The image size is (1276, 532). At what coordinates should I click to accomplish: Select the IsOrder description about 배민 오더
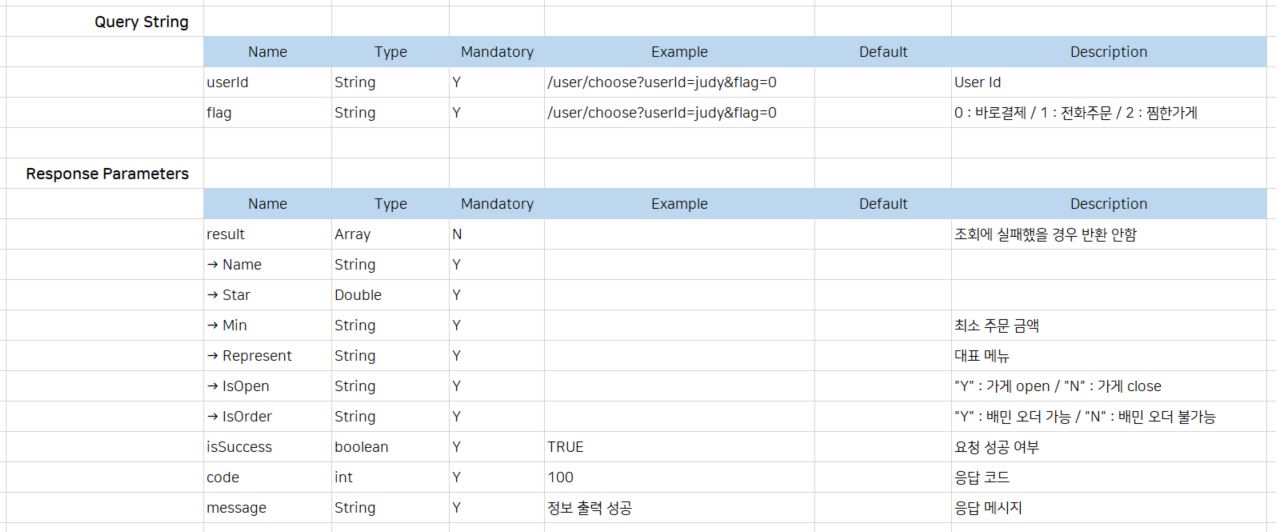click(1085, 417)
